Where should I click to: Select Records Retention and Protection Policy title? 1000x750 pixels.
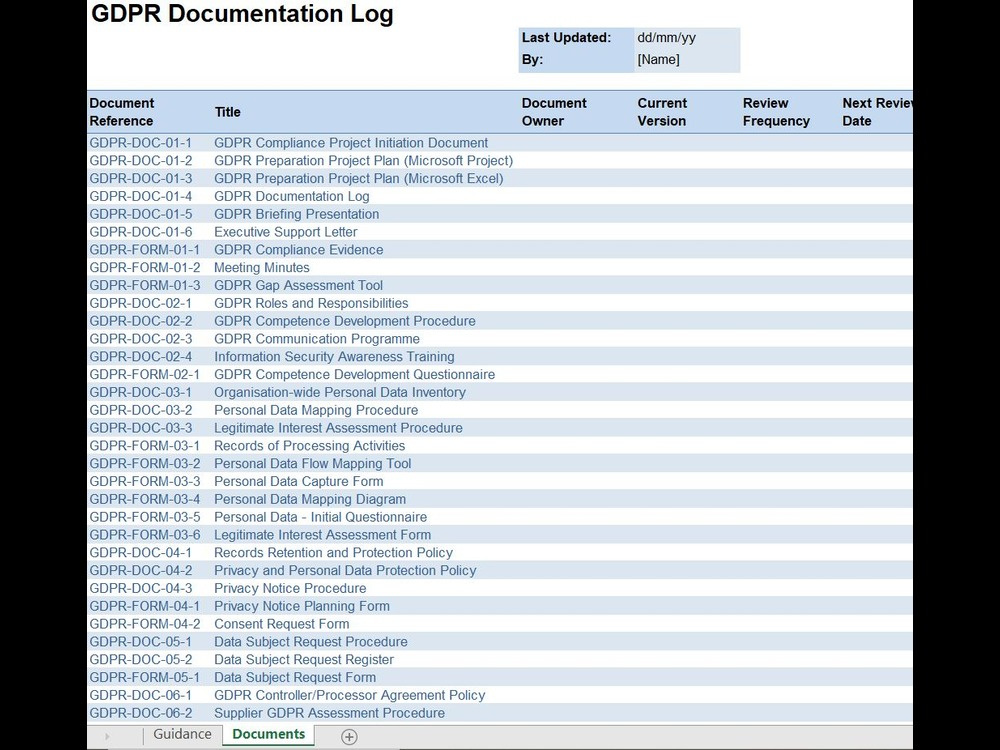click(334, 554)
